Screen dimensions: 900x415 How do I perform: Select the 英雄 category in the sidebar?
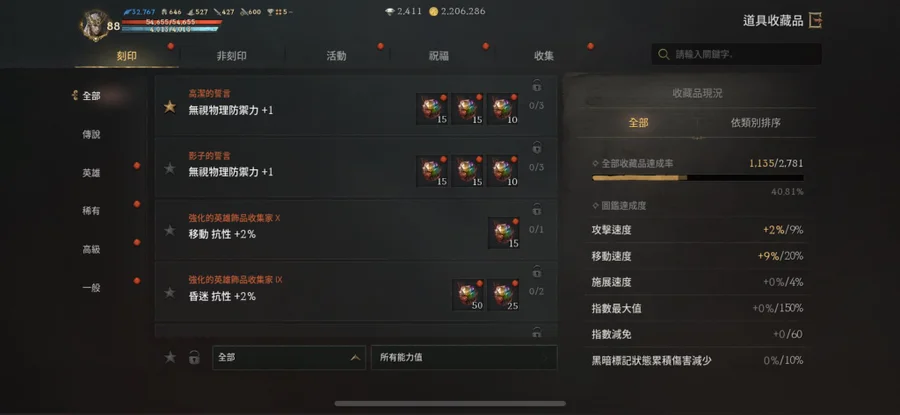(91, 173)
